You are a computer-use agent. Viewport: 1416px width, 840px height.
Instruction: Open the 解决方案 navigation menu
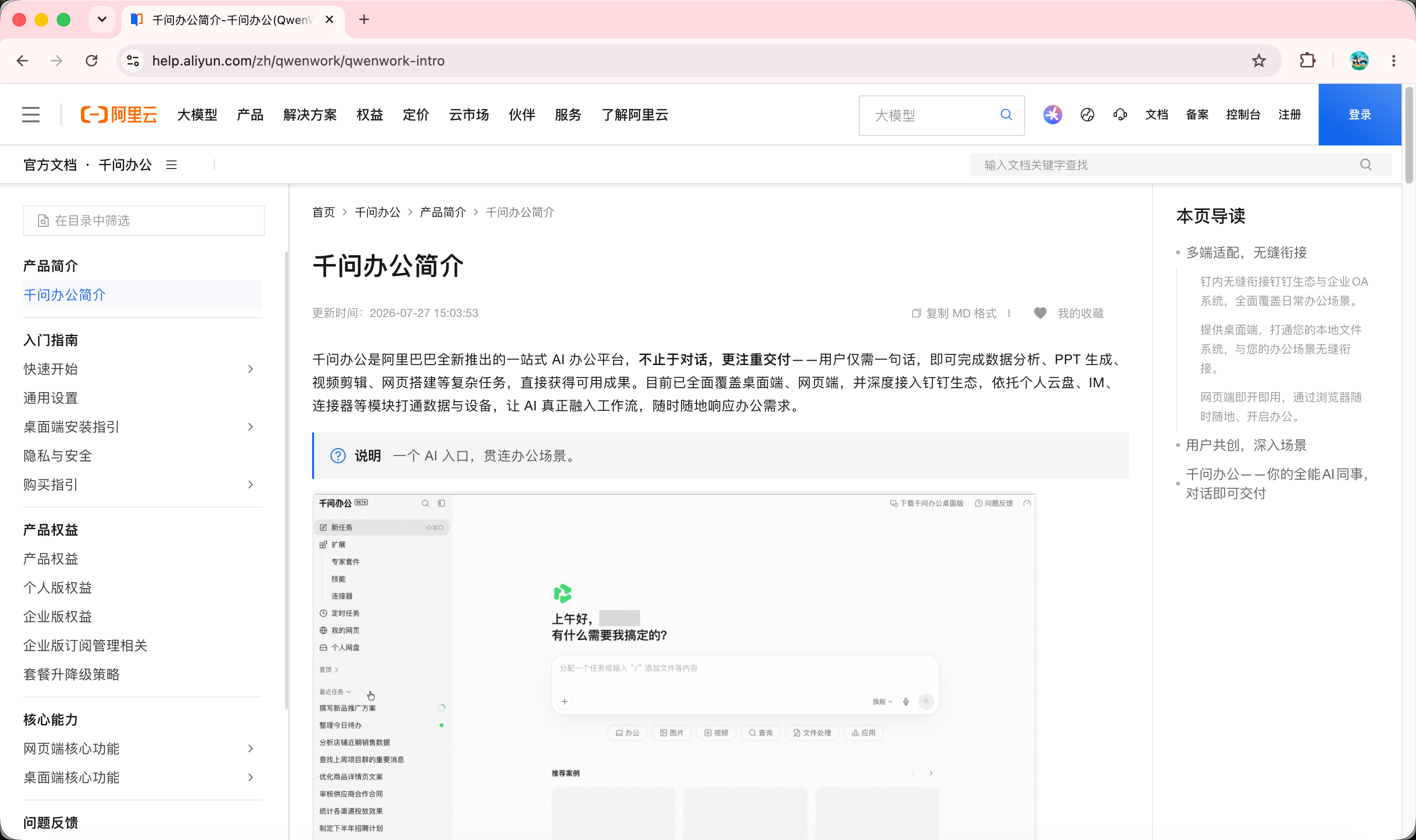click(x=310, y=115)
